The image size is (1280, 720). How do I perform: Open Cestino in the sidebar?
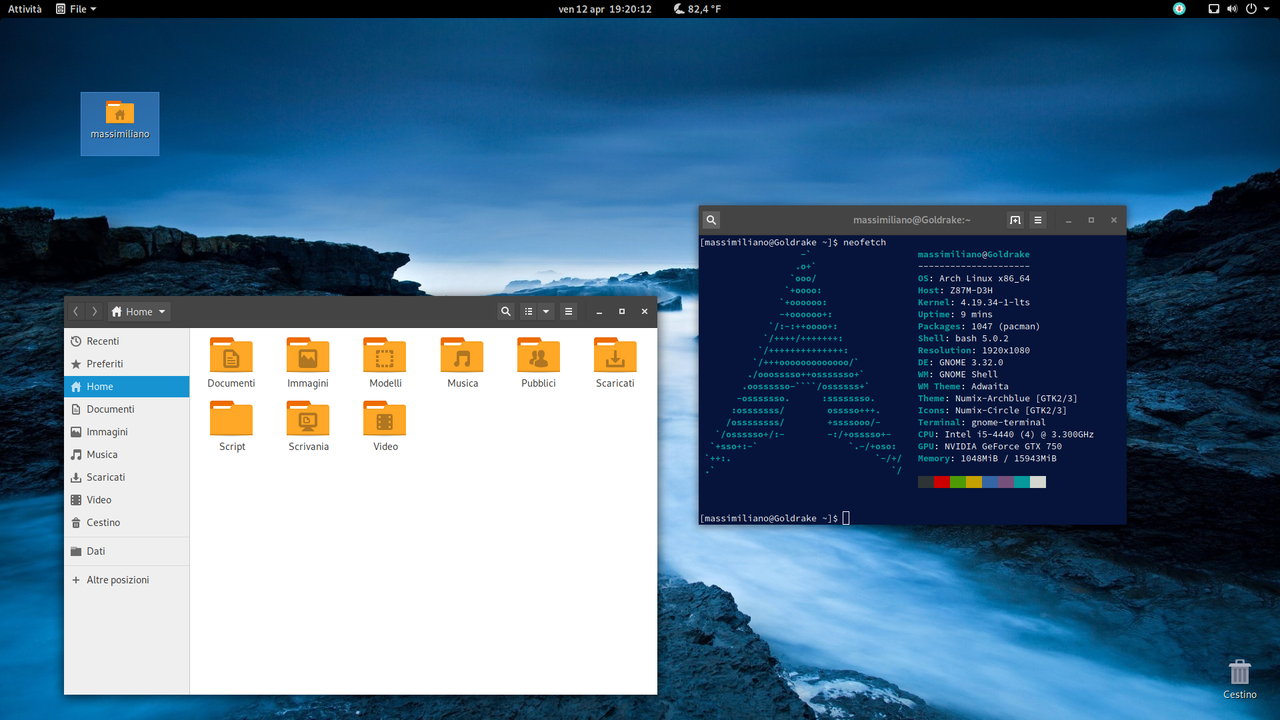pyautogui.click(x=127, y=522)
